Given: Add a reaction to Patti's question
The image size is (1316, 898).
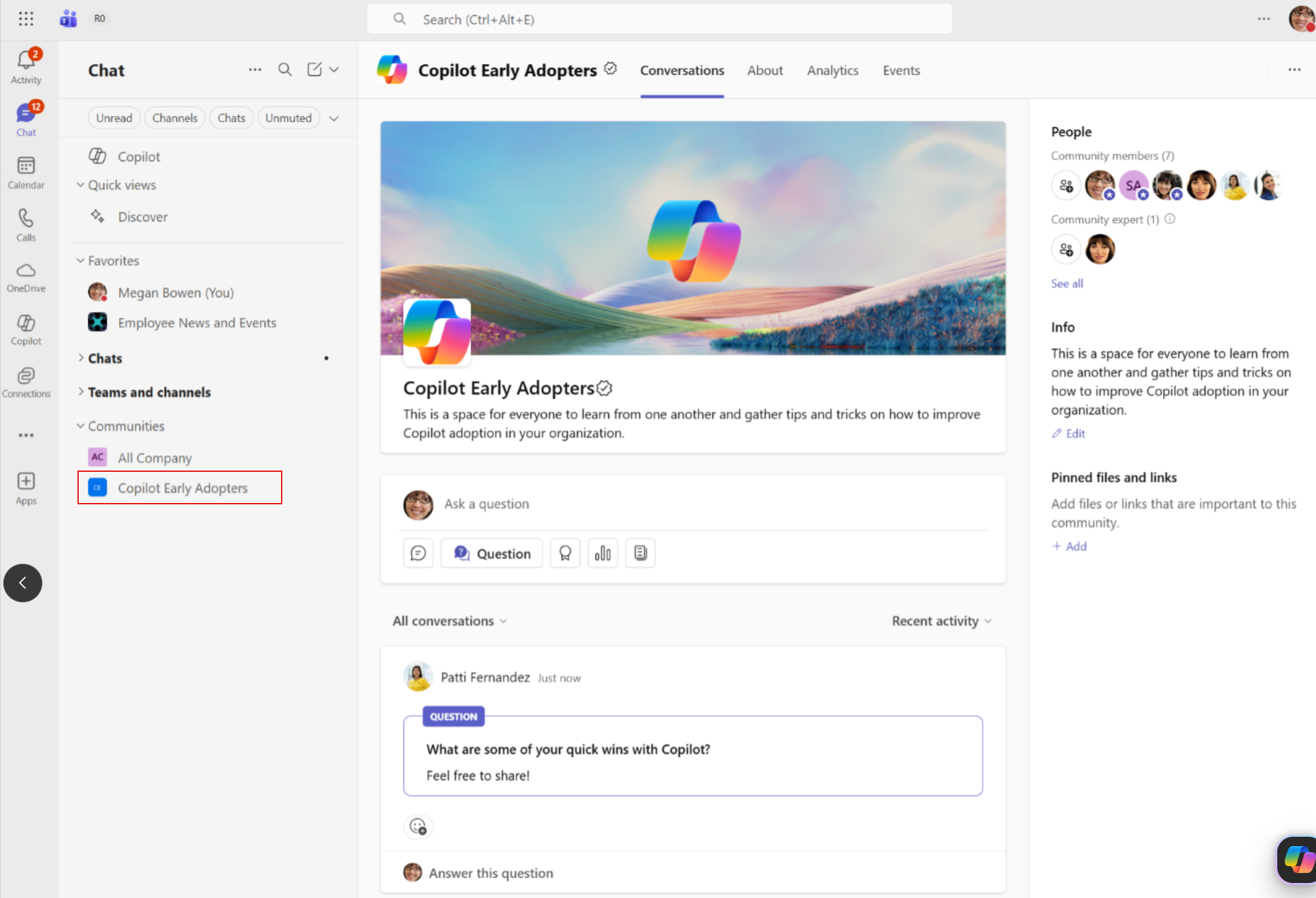Looking at the screenshot, I should click(x=418, y=826).
